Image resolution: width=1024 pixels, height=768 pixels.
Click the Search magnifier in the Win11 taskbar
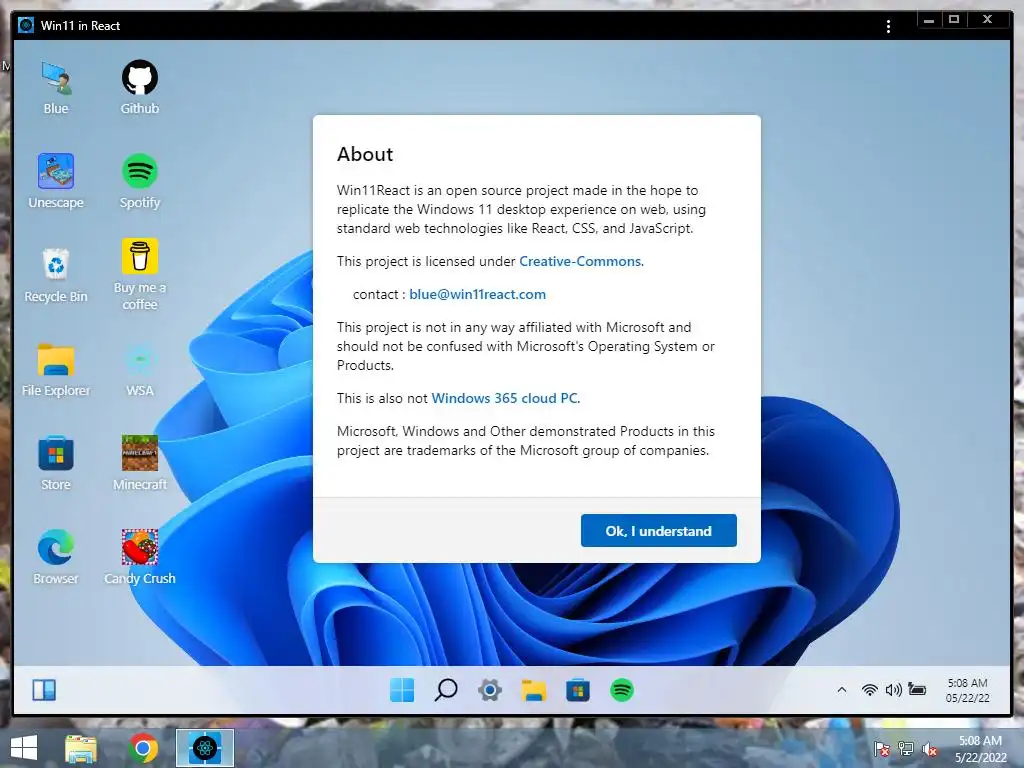pyautogui.click(x=446, y=690)
